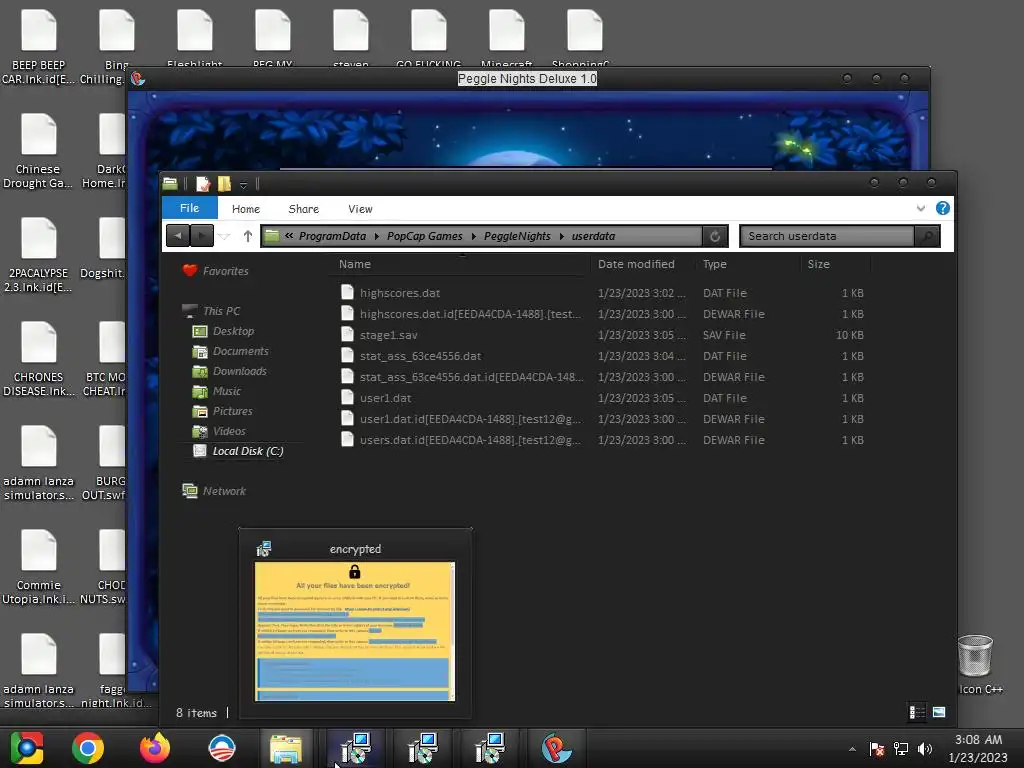The width and height of the screenshot is (1024, 768).
Task: Click PopCap Games in the address breadcrumb
Action: pyautogui.click(x=424, y=236)
